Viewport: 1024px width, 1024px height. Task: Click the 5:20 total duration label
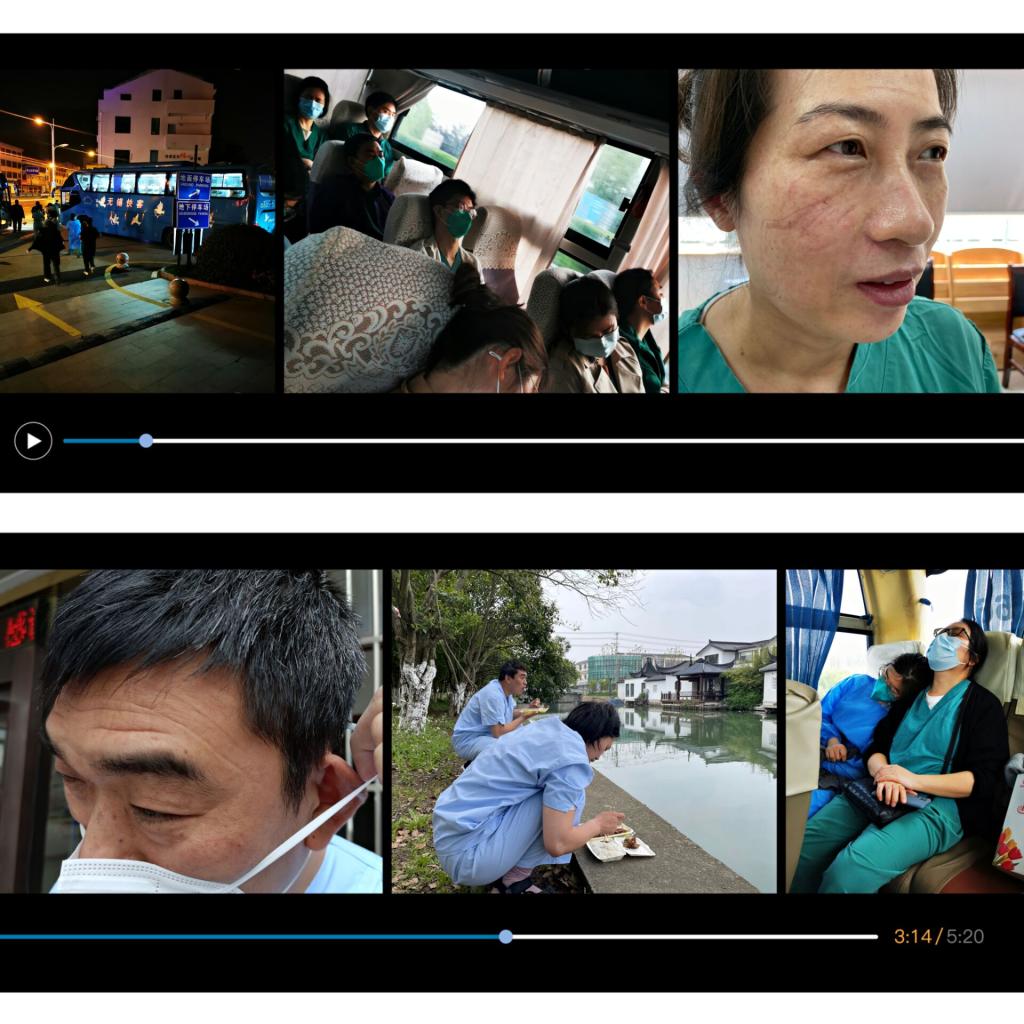click(x=965, y=936)
